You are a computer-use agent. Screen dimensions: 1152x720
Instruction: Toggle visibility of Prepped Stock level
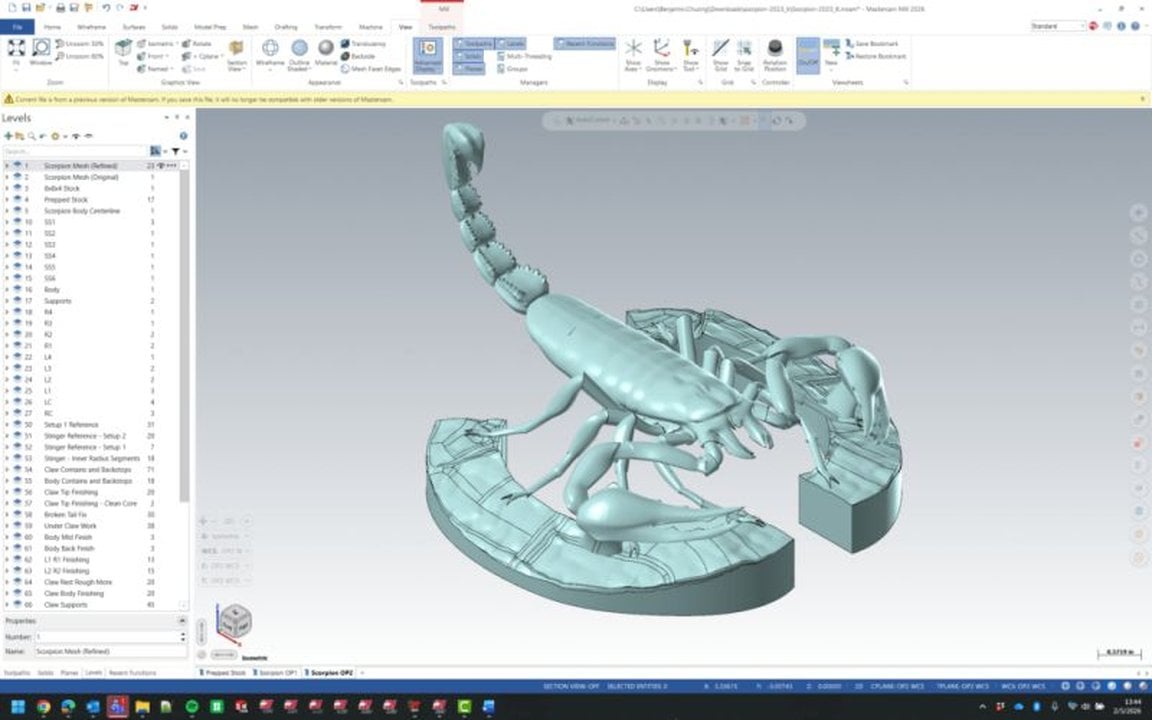click(17, 200)
